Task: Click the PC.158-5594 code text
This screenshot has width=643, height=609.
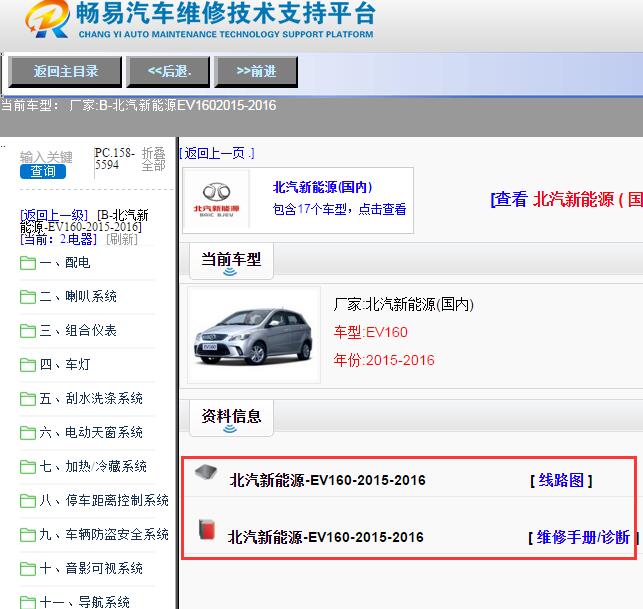Action: coord(114,159)
